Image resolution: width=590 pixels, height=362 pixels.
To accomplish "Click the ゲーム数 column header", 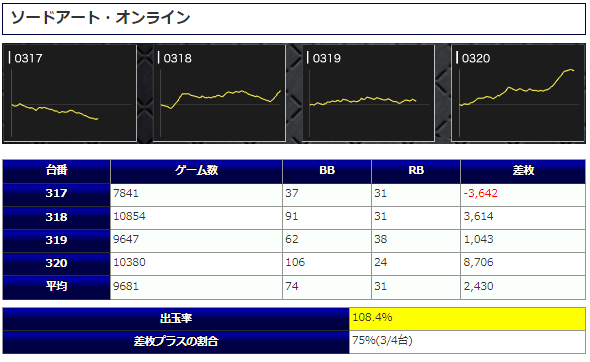I will 196,171.
